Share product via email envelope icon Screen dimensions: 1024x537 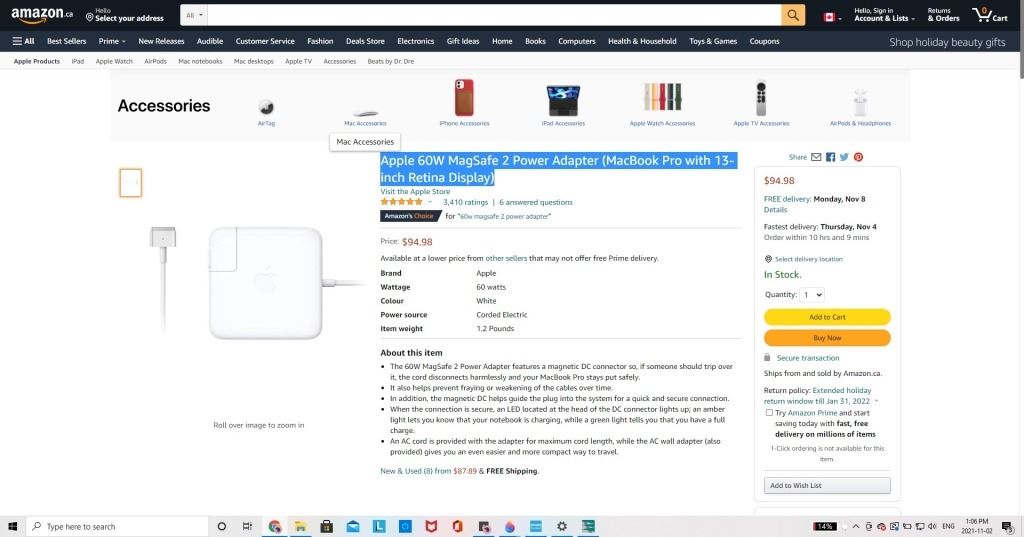pyautogui.click(x=816, y=157)
